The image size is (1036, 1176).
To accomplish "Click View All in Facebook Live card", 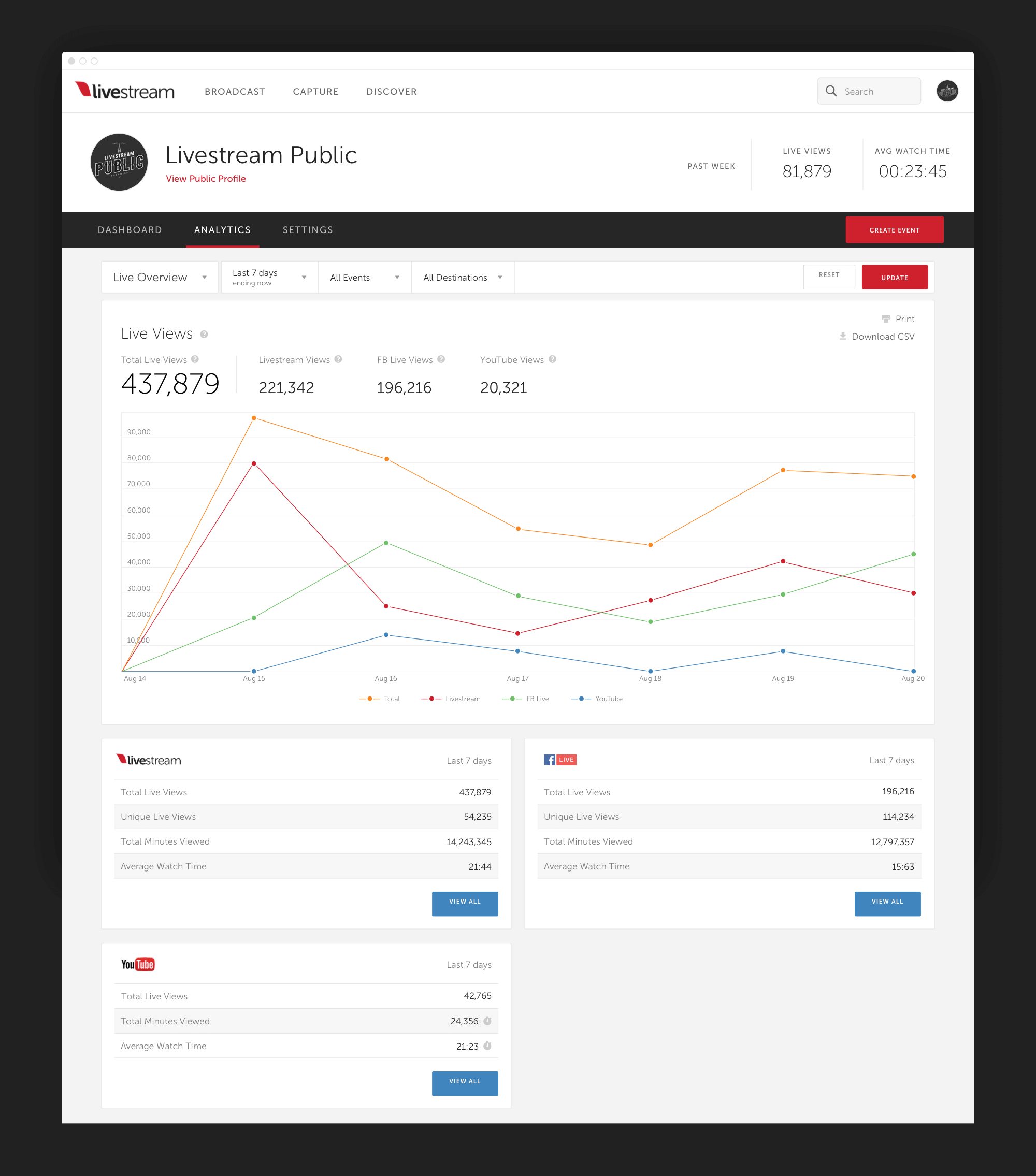I will click(x=887, y=903).
